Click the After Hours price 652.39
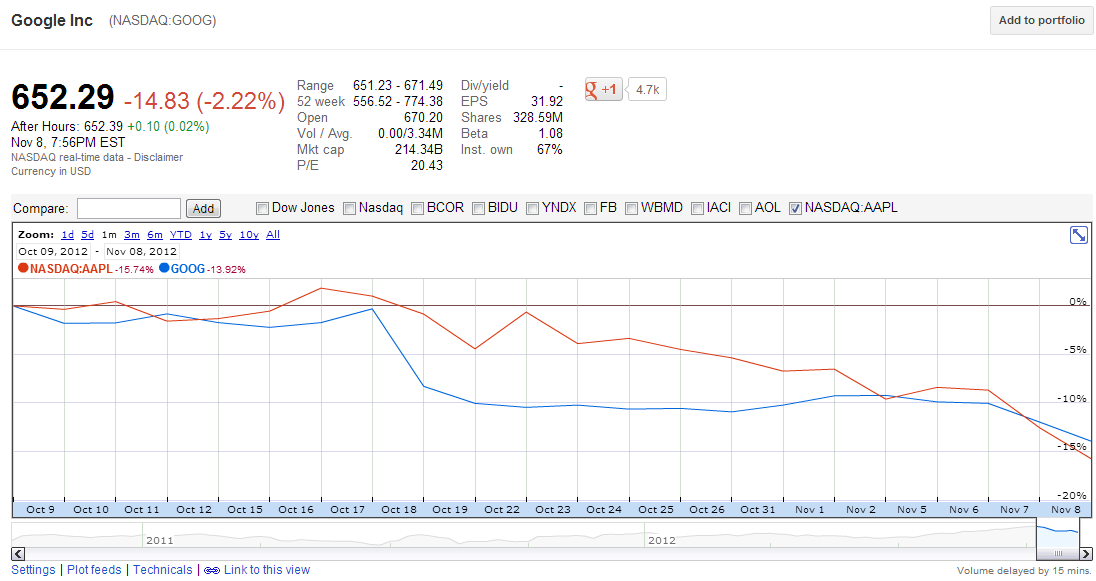The image size is (1096, 581). pyautogui.click(x=103, y=127)
